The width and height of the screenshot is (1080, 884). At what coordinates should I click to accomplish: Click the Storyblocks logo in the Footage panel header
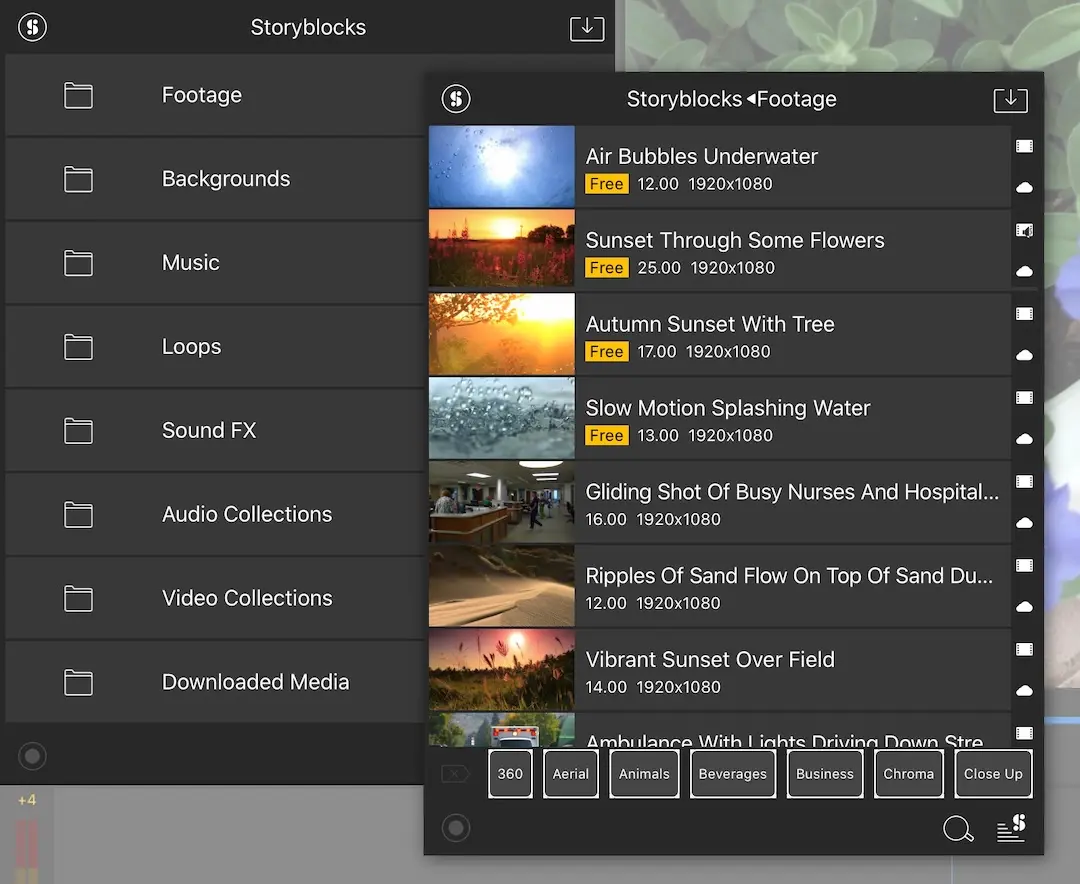[x=456, y=99]
